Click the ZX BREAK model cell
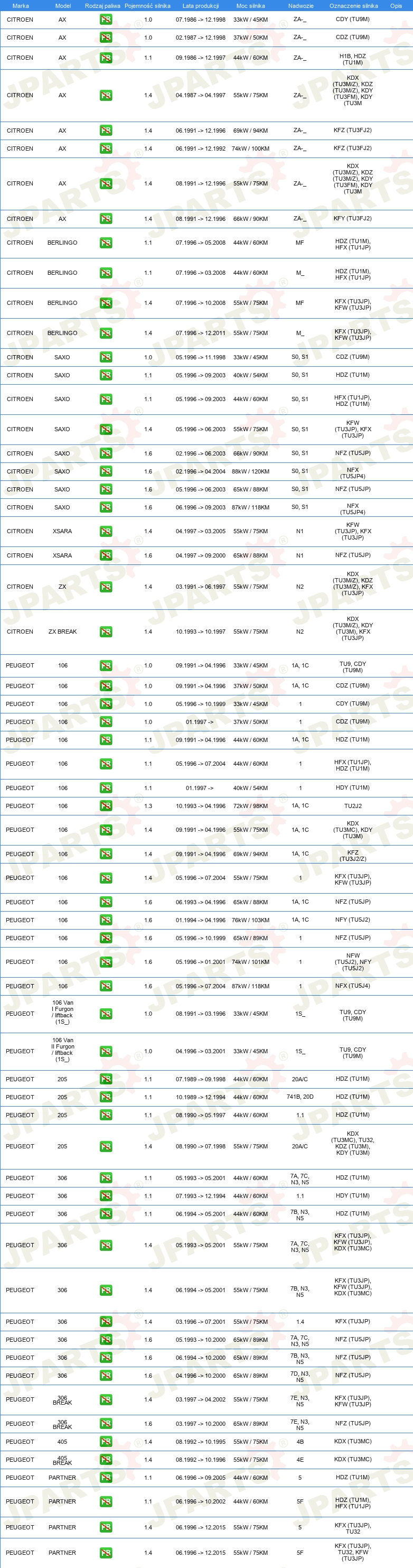This screenshot has width=413, height=1568. (x=63, y=632)
